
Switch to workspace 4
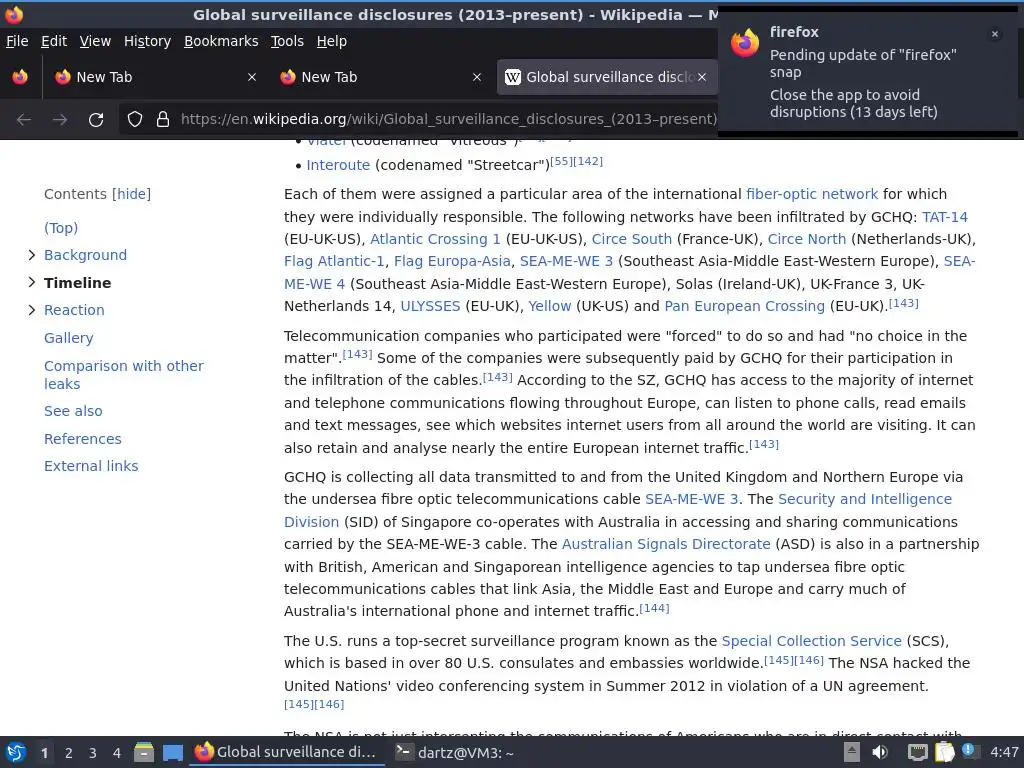(x=117, y=753)
